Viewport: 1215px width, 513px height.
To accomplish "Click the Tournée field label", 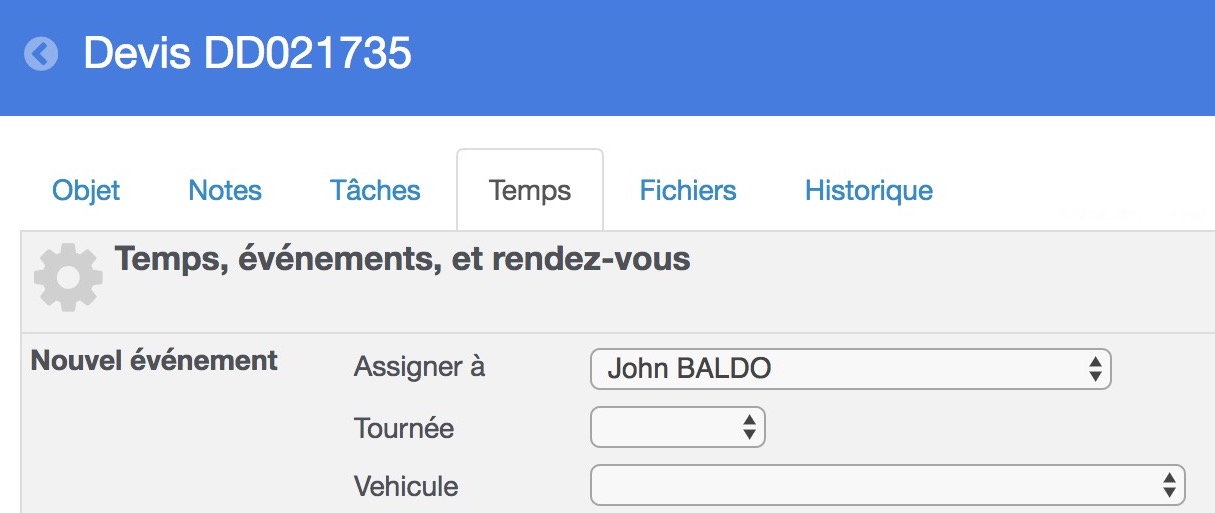I will pos(404,428).
